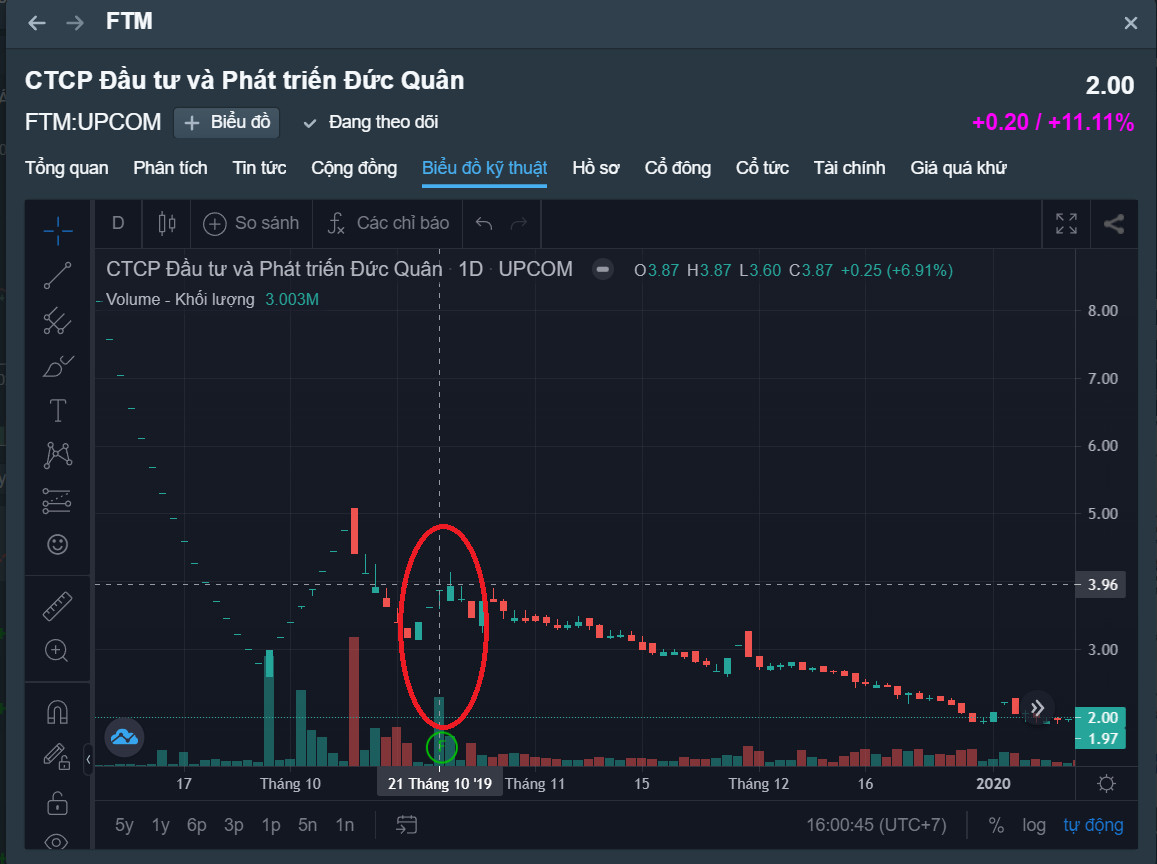Click the green earnings marker on timeline
1157x864 pixels.
coord(442,747)
